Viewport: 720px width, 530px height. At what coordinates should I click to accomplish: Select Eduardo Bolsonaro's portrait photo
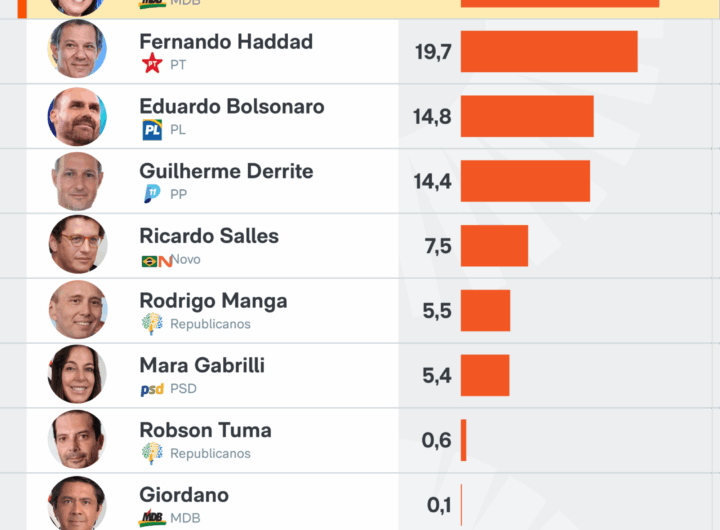pyautogui.click(x=77, y=116)
